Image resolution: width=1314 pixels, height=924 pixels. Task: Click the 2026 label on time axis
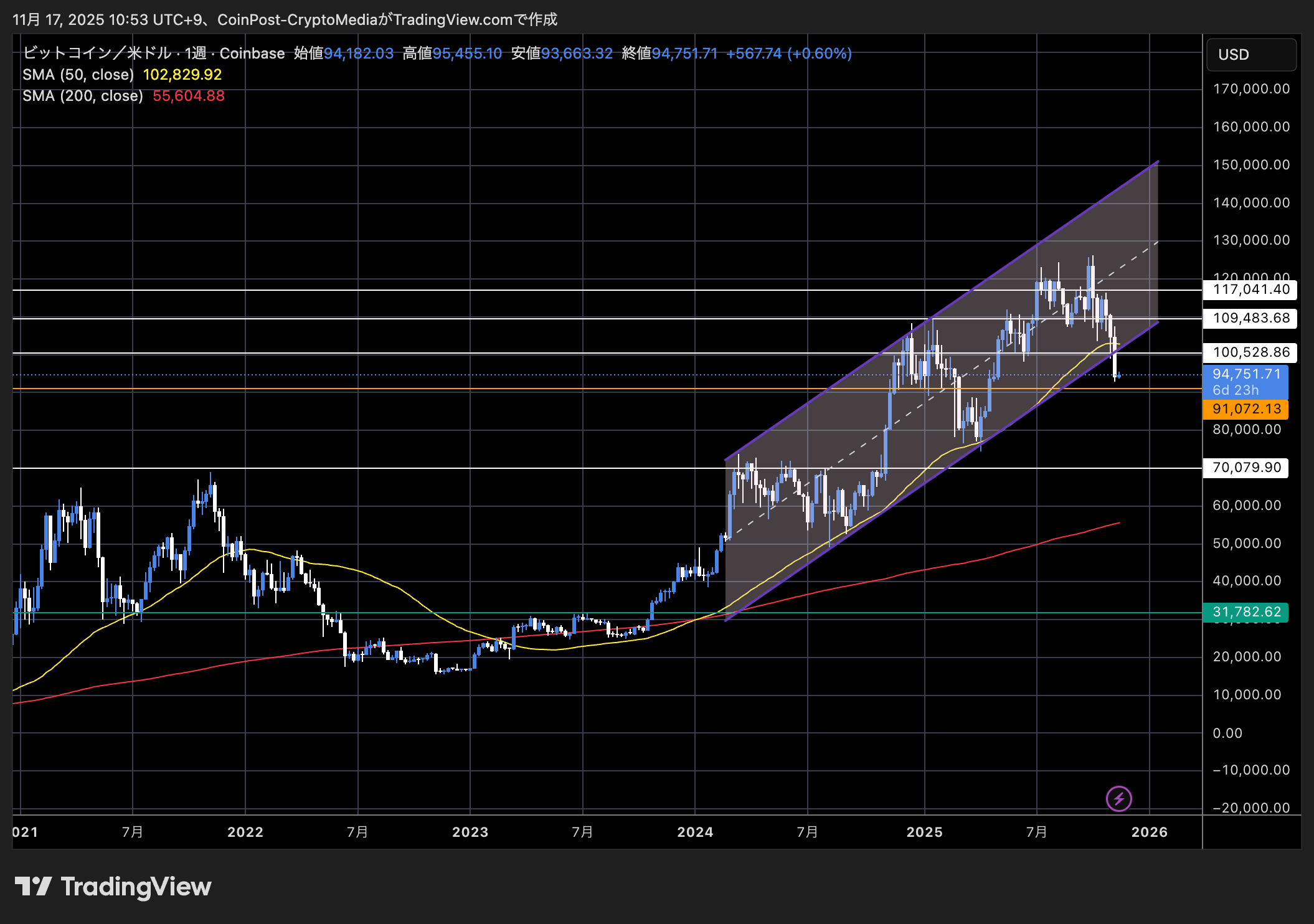[x=1149, y=832]
